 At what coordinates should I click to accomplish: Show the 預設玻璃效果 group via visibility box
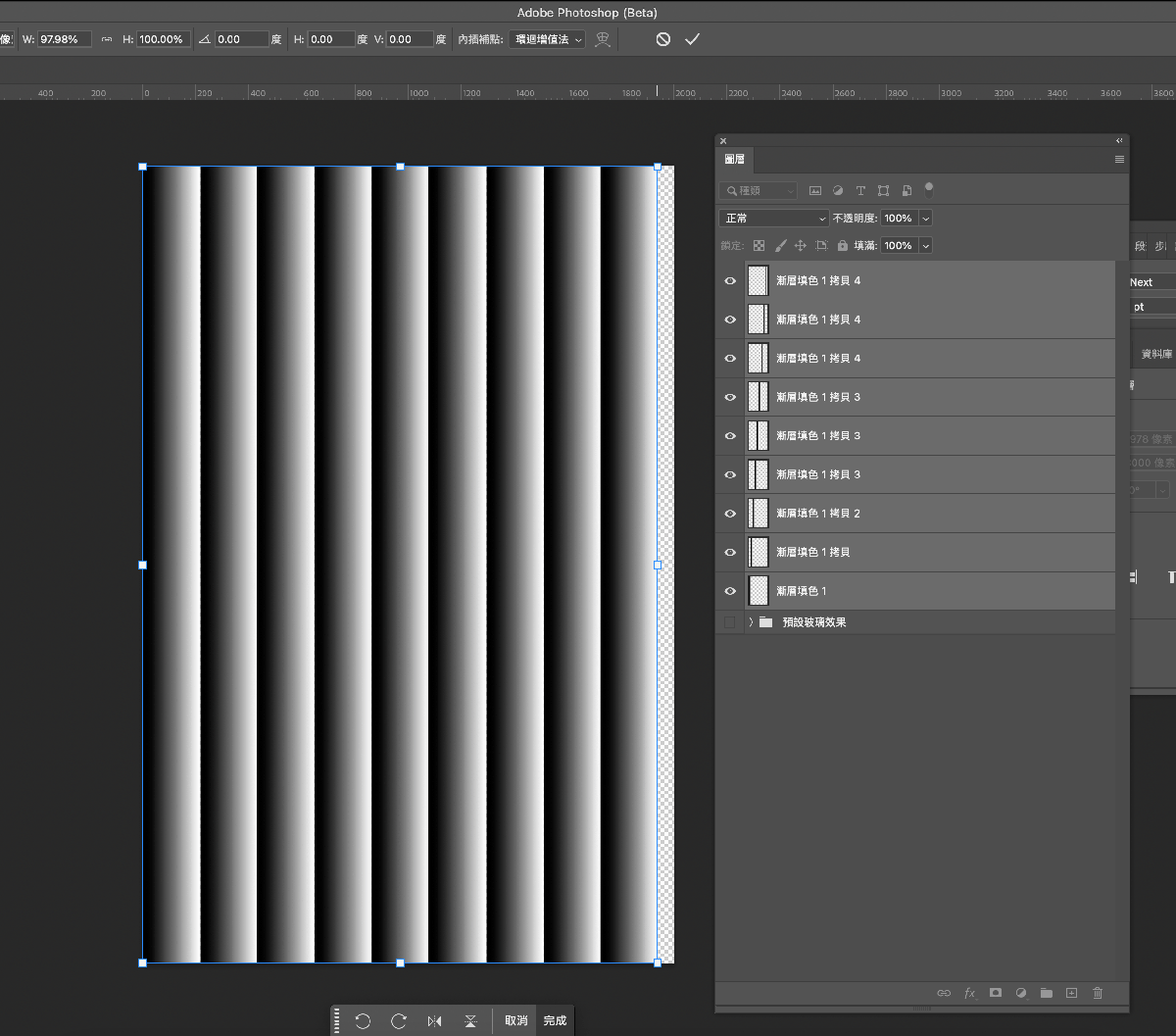click(x=729, y=622)
